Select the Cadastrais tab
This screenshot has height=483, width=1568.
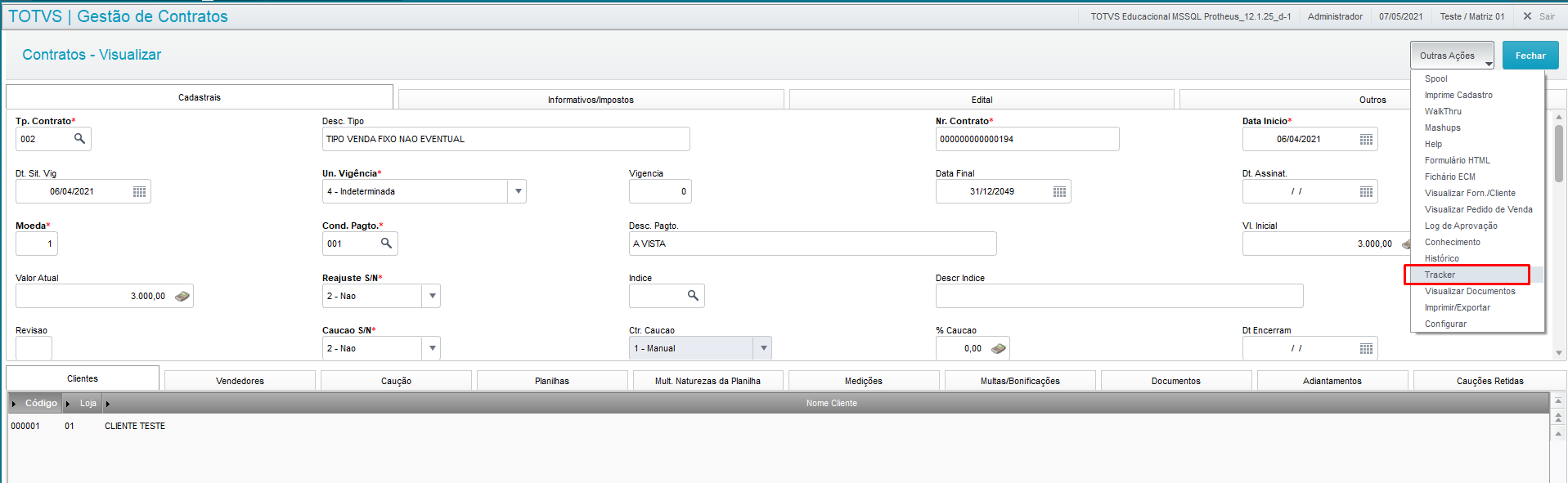pyautogui.click(x=200, y=97)
